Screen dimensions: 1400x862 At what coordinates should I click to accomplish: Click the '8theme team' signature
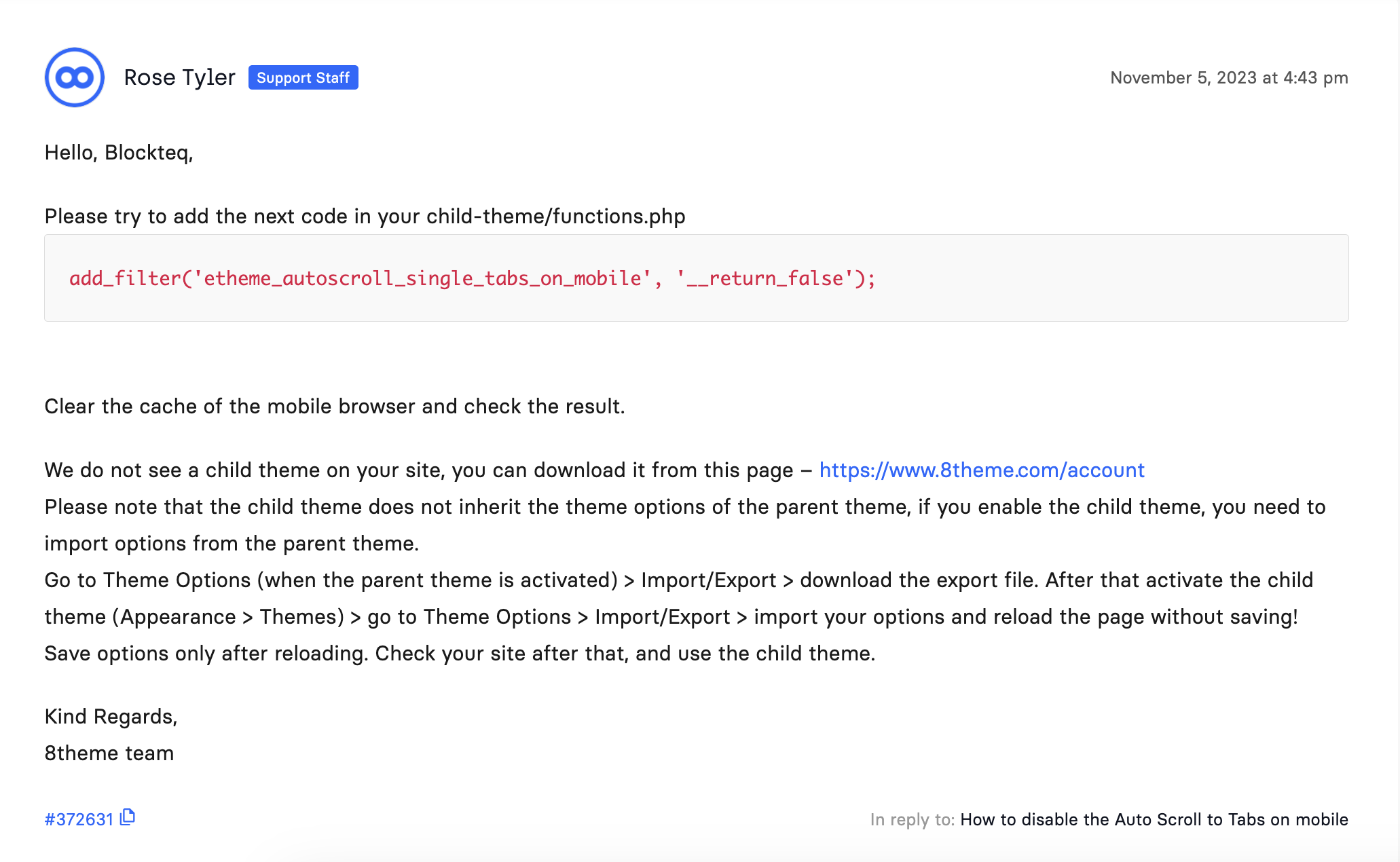[x=109, y=753]
